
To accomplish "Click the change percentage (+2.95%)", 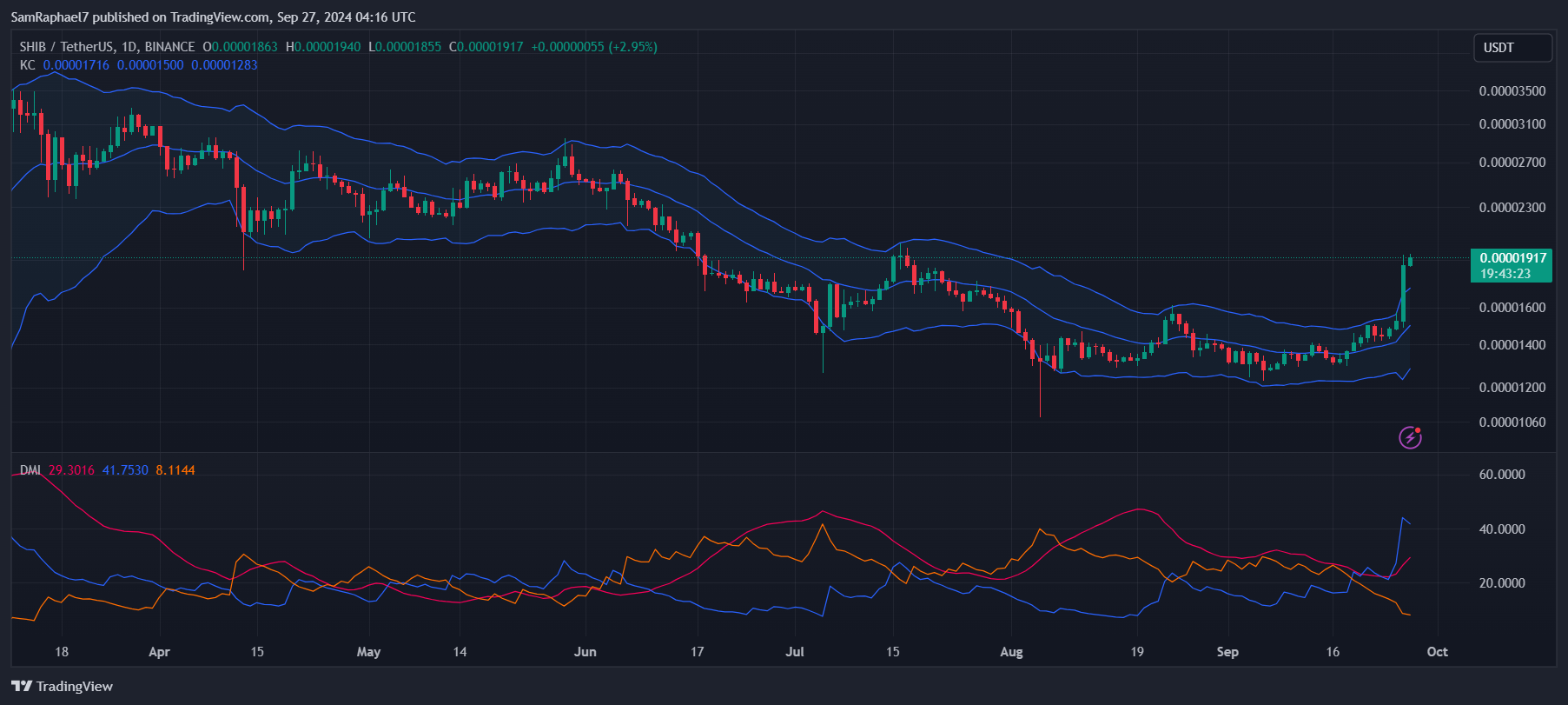I will pos(632,47).
